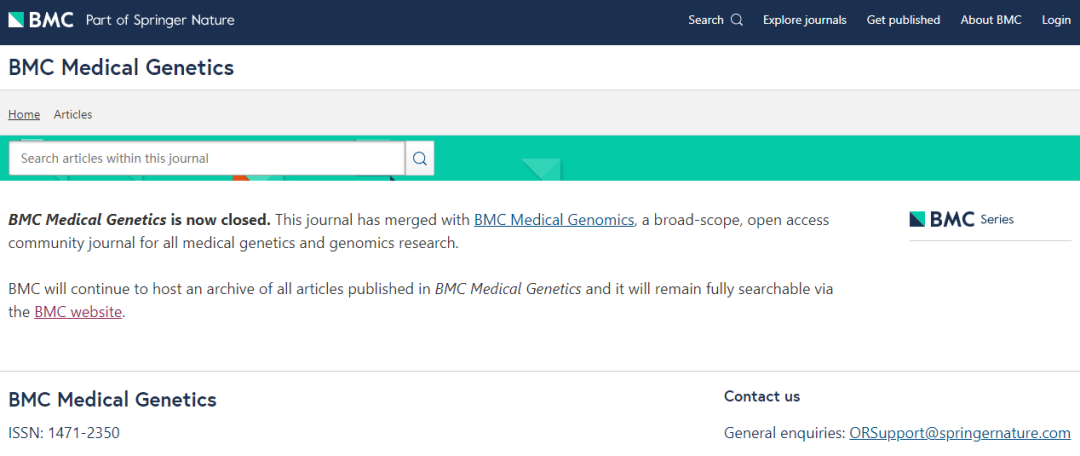
Task: Open the Search option in top bar
Action: coord(715,20)
